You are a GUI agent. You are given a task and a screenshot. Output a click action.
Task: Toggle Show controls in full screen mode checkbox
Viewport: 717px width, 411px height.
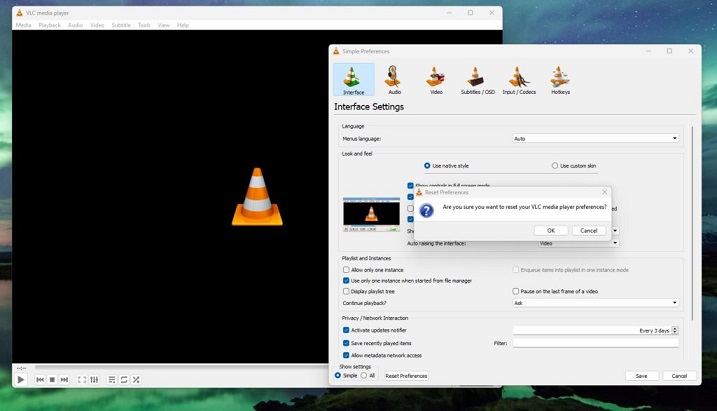tap(410, 186)
